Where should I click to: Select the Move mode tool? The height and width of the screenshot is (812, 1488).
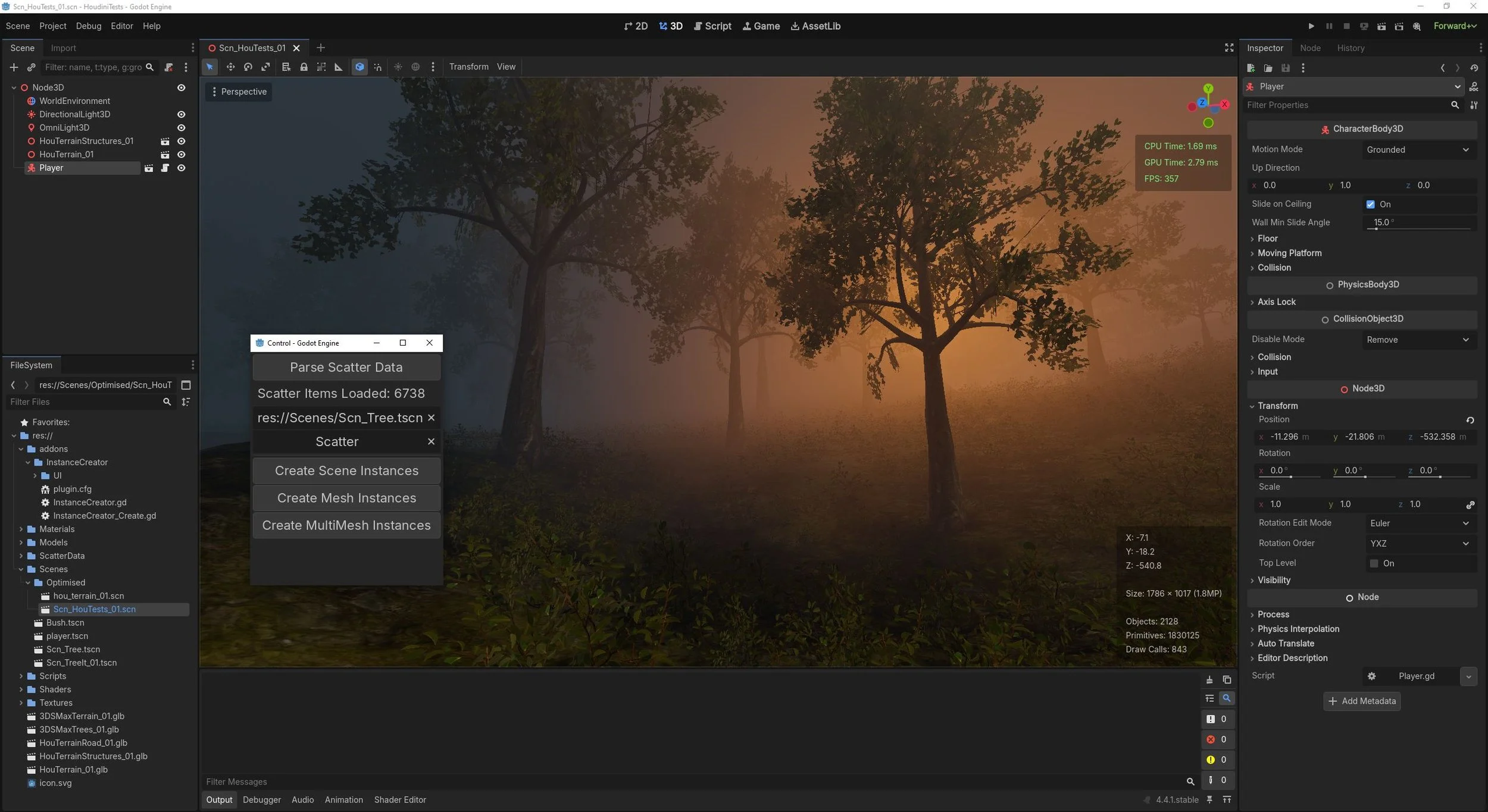point(230,67)
